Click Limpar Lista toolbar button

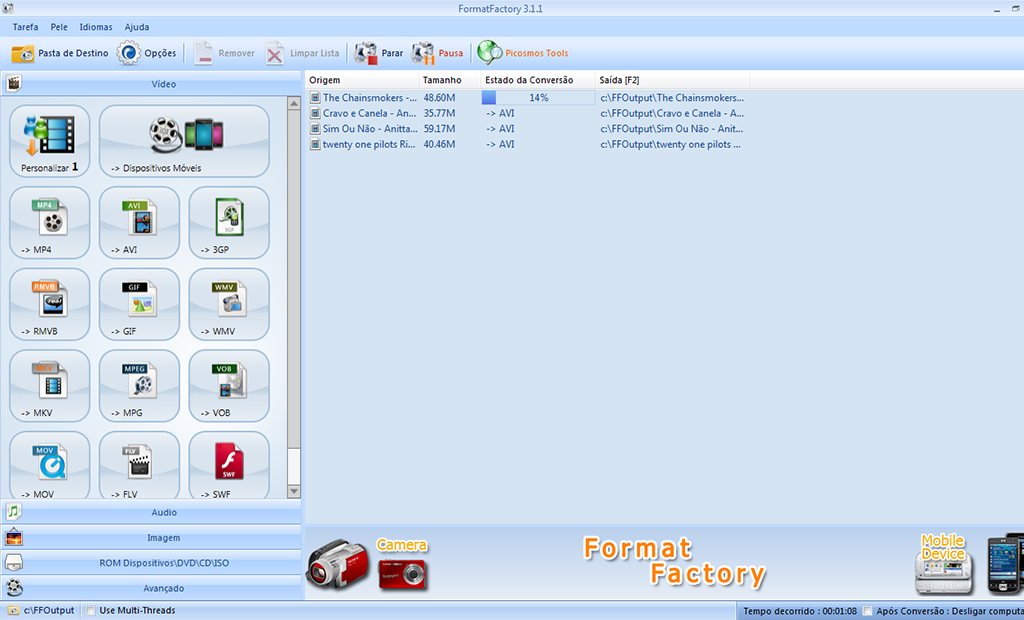302,54
